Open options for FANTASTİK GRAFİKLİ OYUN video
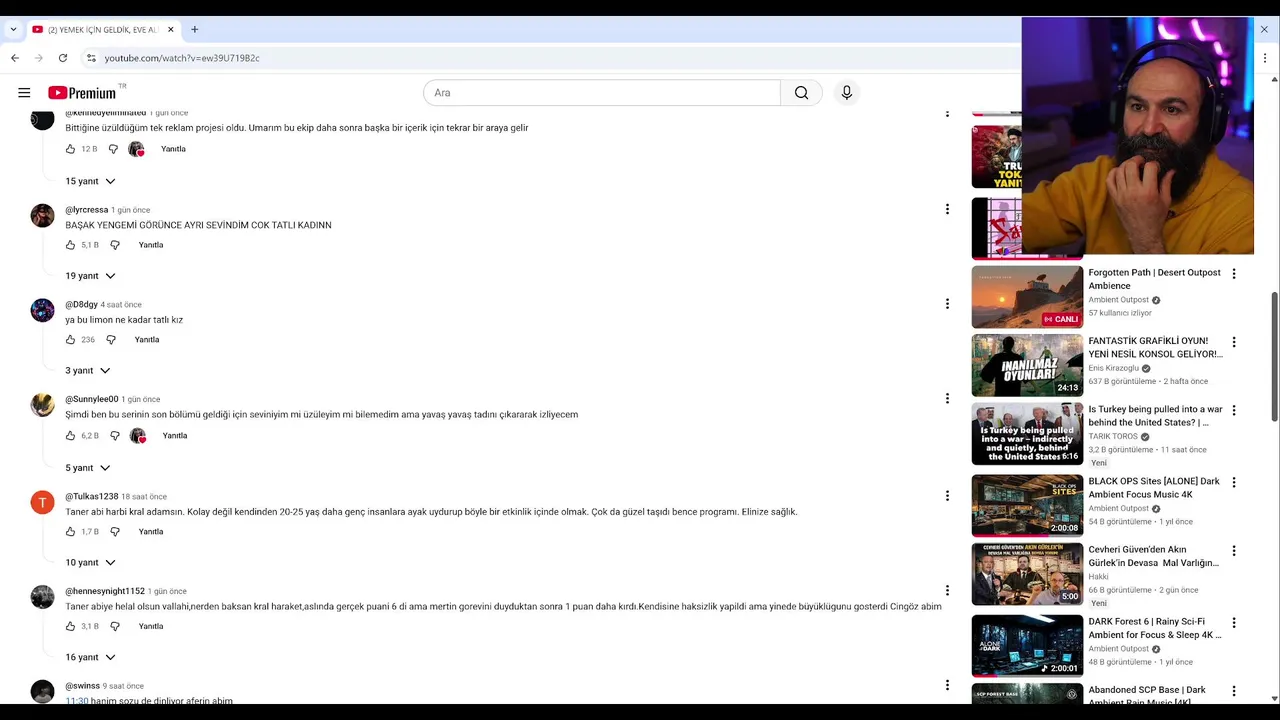The width and height of the screenshot is (1280, 720). (x=1234, y=342)
